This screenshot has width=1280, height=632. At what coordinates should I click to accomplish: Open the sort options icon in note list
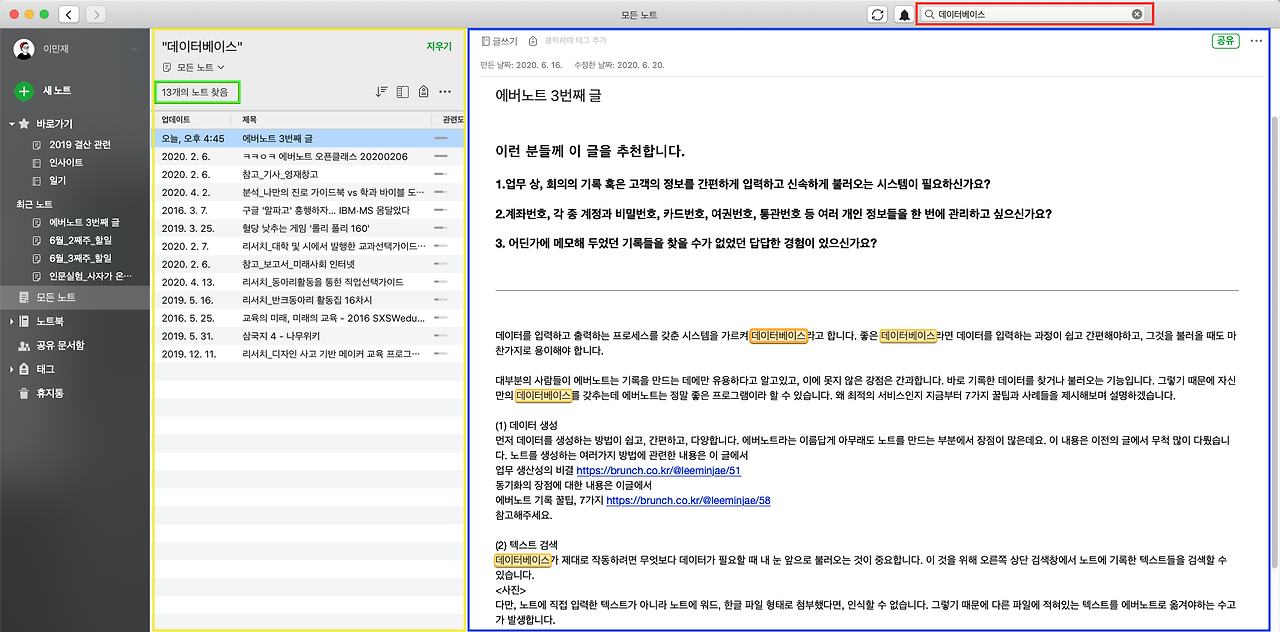click(x=381, y=91)
